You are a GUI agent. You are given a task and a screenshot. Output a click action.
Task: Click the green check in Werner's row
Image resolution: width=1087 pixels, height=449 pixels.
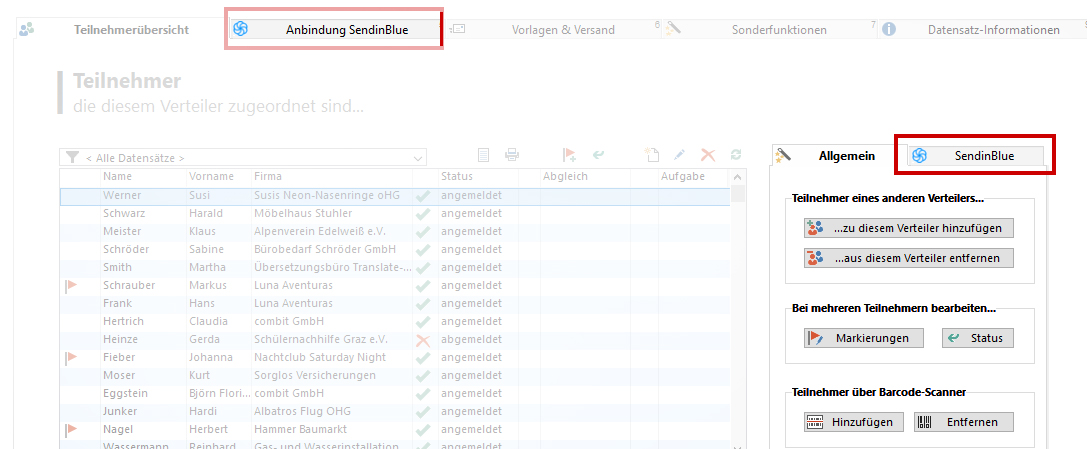click(x=423, y=196)
